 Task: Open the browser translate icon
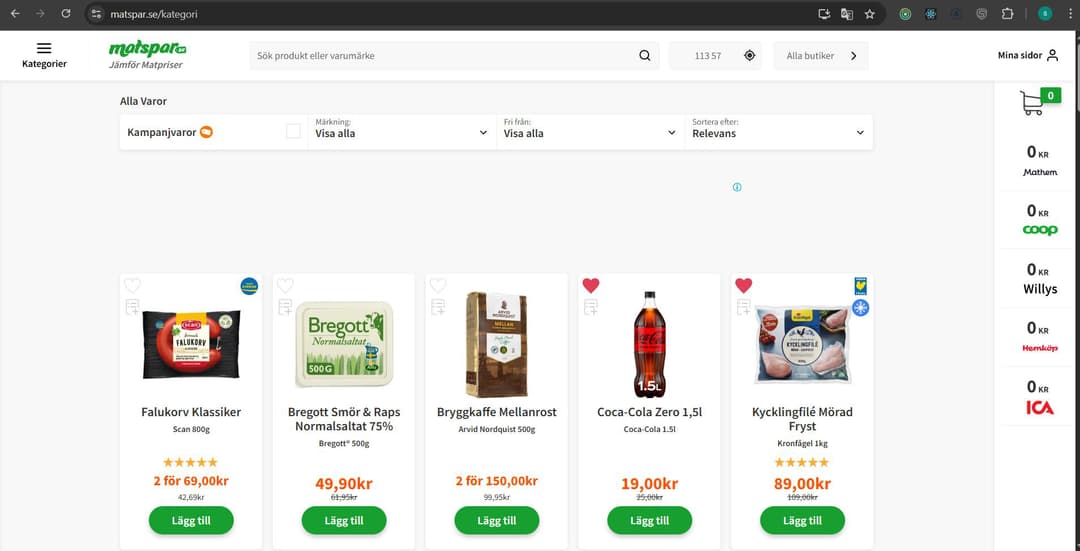click(847, 13)
